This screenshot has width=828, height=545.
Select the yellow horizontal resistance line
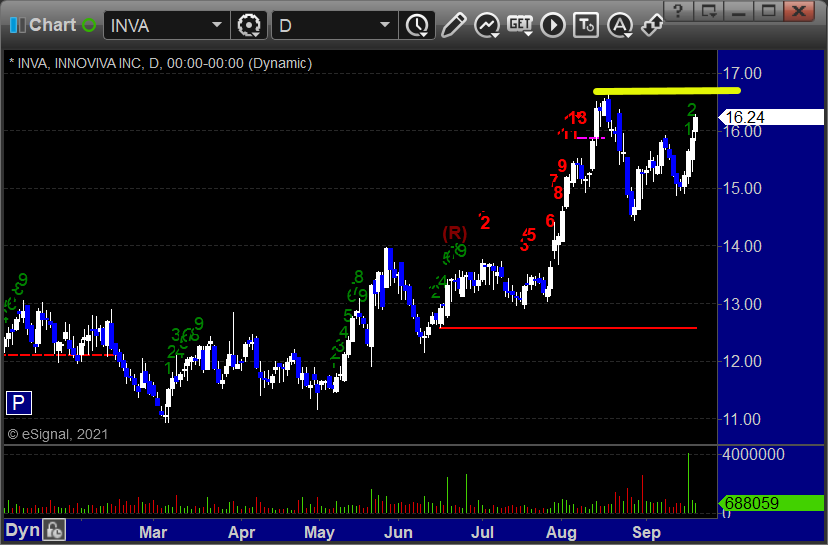pos(667,91)
